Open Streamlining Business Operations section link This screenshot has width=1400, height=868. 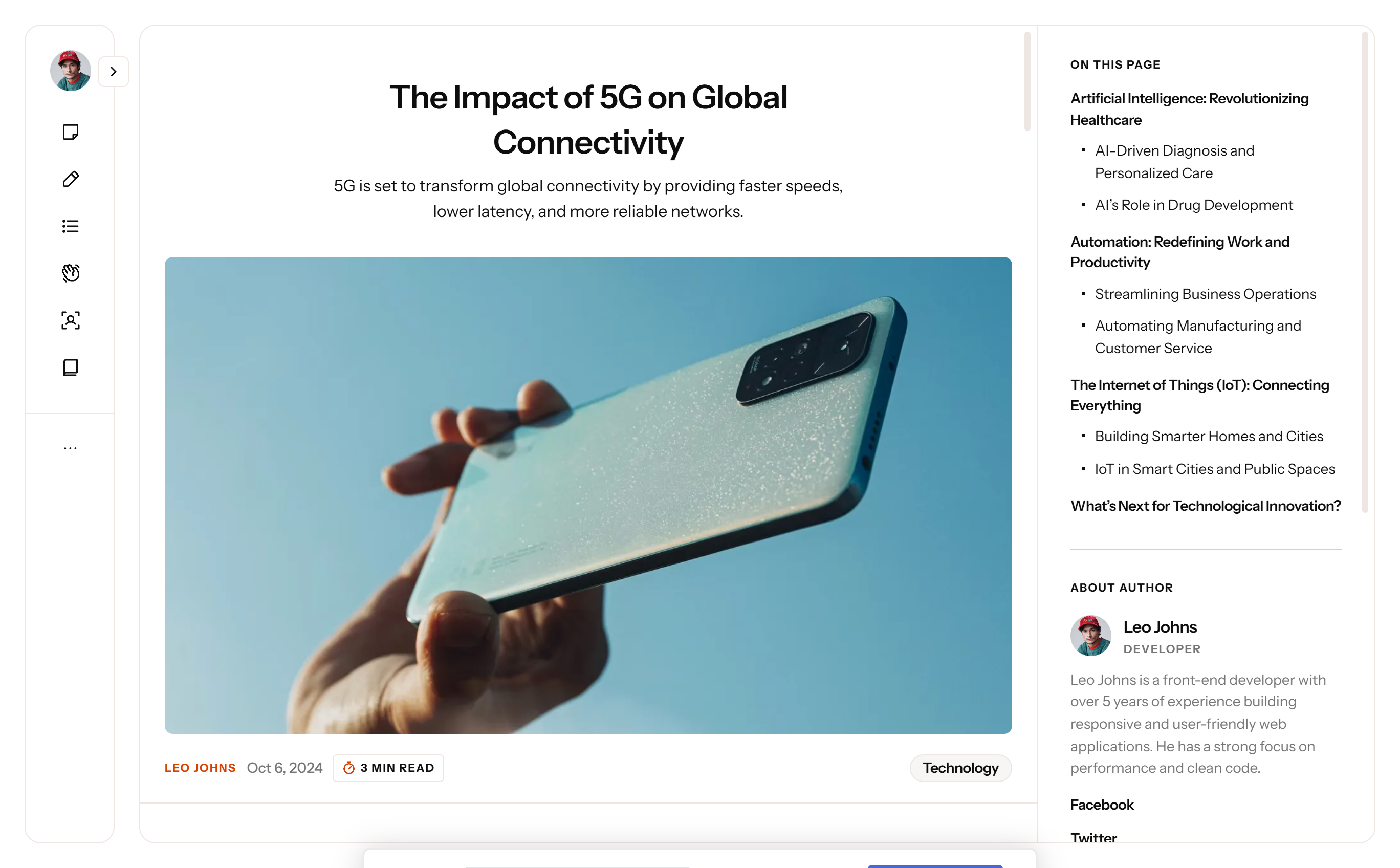(1205, 294)
